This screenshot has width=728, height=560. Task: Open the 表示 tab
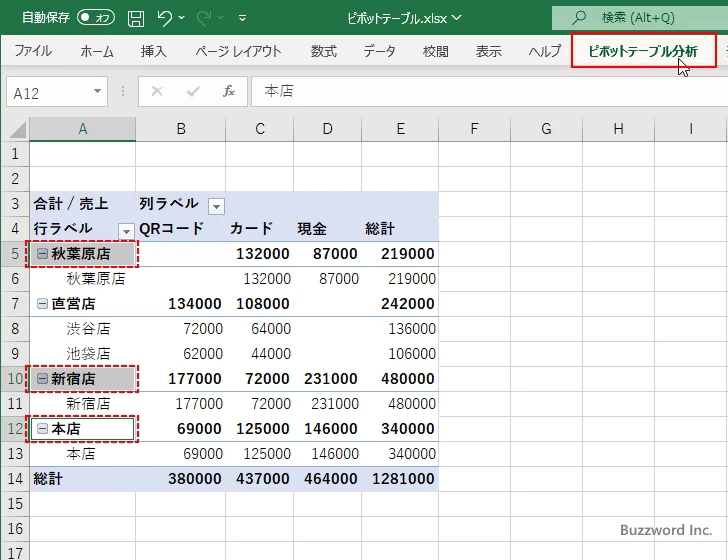coord(488,51)
